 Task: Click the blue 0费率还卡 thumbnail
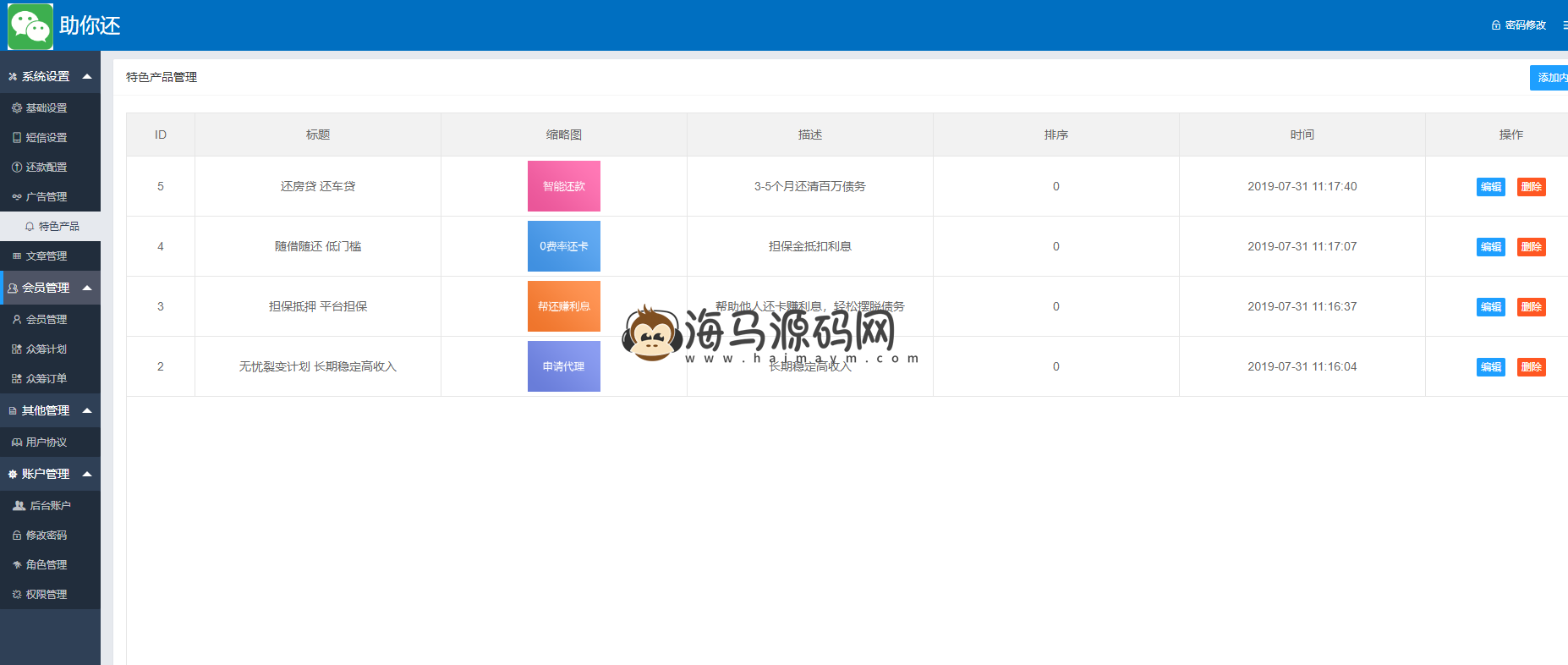click(x=563, y=246)
